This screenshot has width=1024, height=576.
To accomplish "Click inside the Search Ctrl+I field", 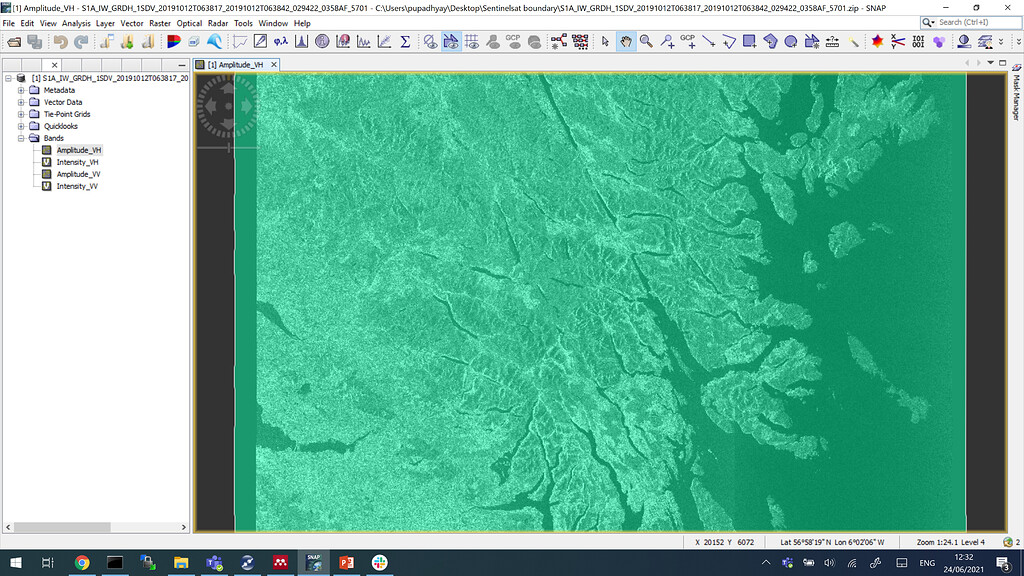I will 965,21.
